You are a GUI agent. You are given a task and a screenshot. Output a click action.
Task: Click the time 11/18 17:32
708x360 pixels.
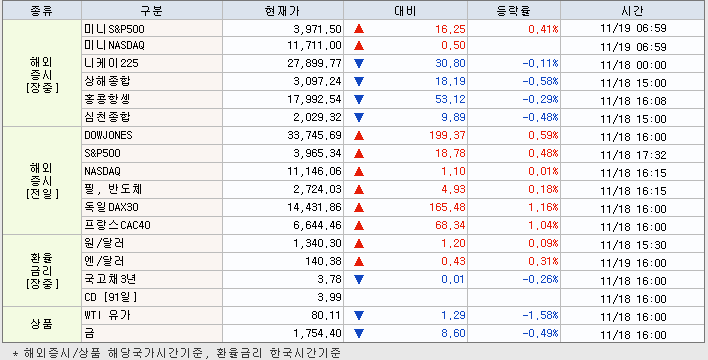(633, 155)
